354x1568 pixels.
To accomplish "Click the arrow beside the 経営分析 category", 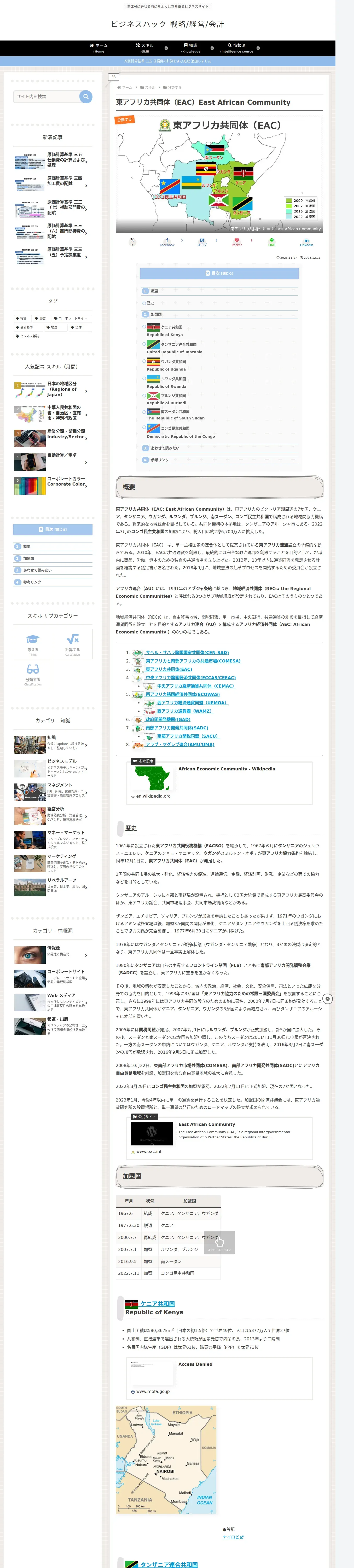I will 86,817.
